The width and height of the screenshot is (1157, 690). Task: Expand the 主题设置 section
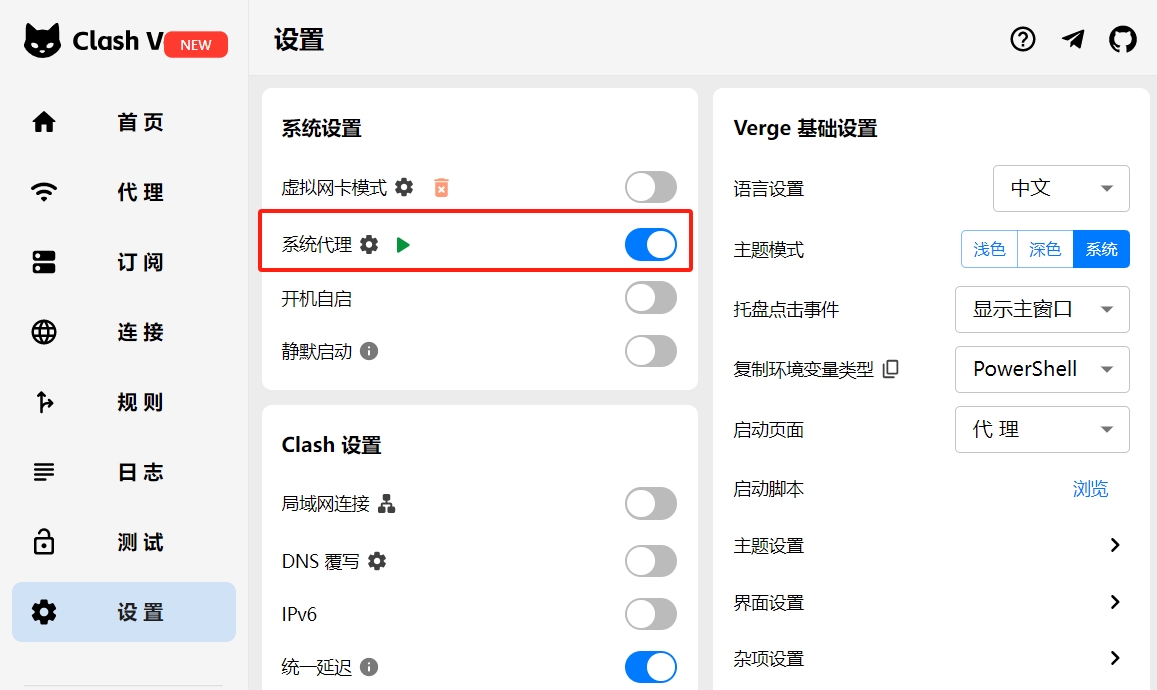[930, 545]
